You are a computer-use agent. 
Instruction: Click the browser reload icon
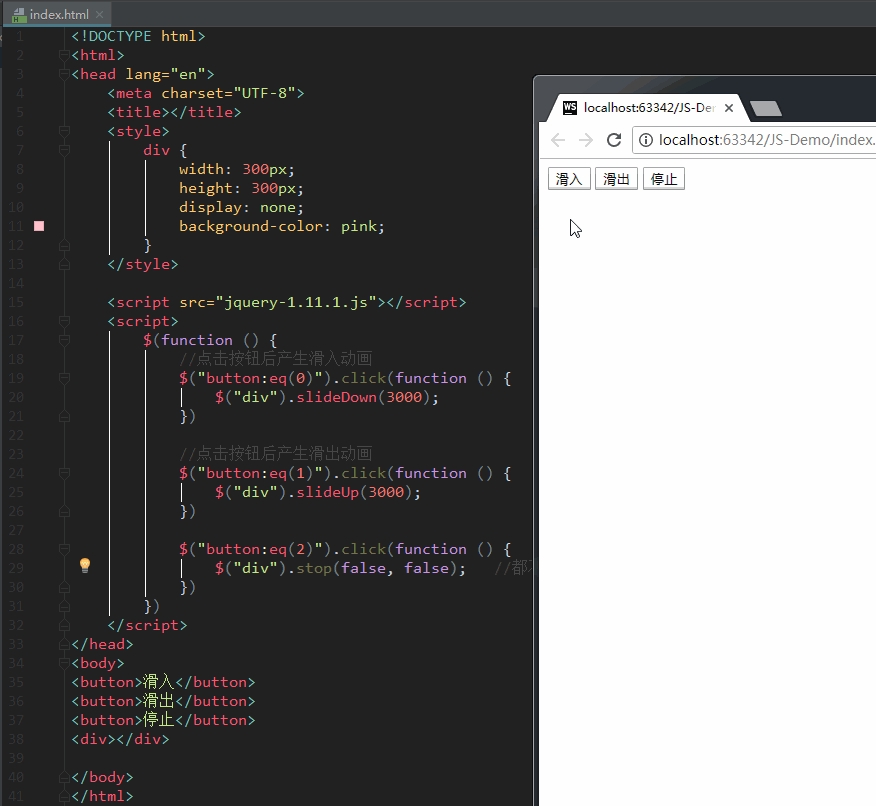pos(614,140)
